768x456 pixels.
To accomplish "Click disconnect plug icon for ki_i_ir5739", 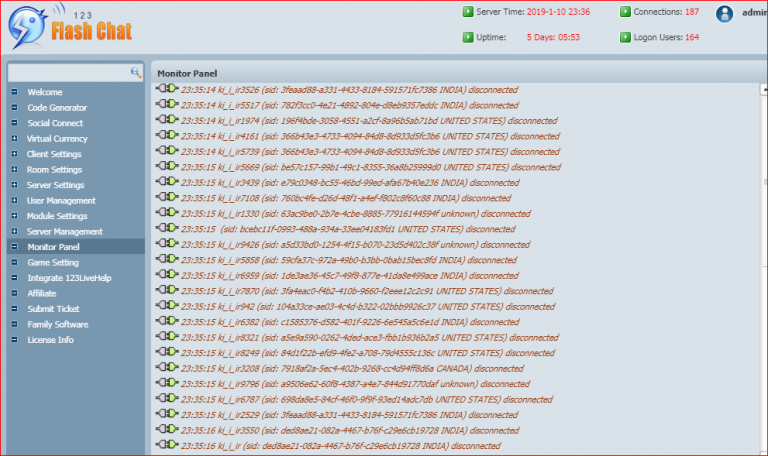I will tap(167, 150).
